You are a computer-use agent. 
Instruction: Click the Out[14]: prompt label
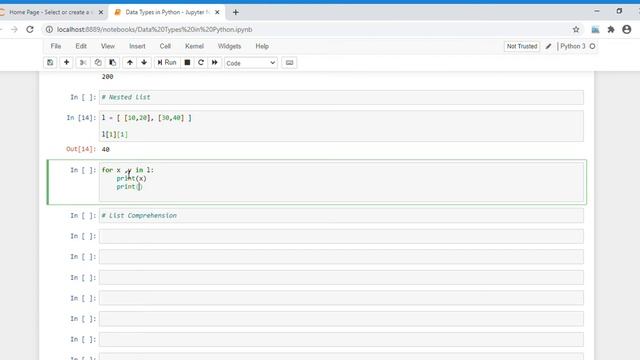(x=81, y=149)
